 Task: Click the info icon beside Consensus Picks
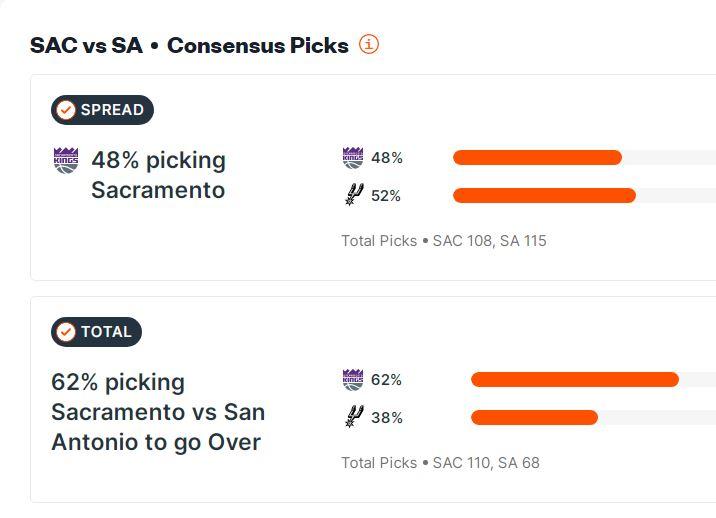(369, 44)
